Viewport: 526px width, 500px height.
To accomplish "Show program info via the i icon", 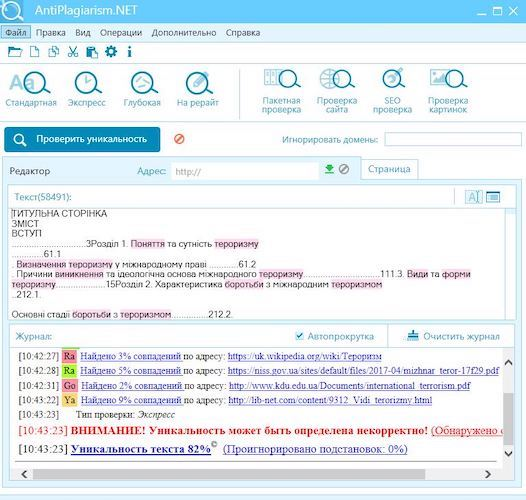I will tap(129, 52).
